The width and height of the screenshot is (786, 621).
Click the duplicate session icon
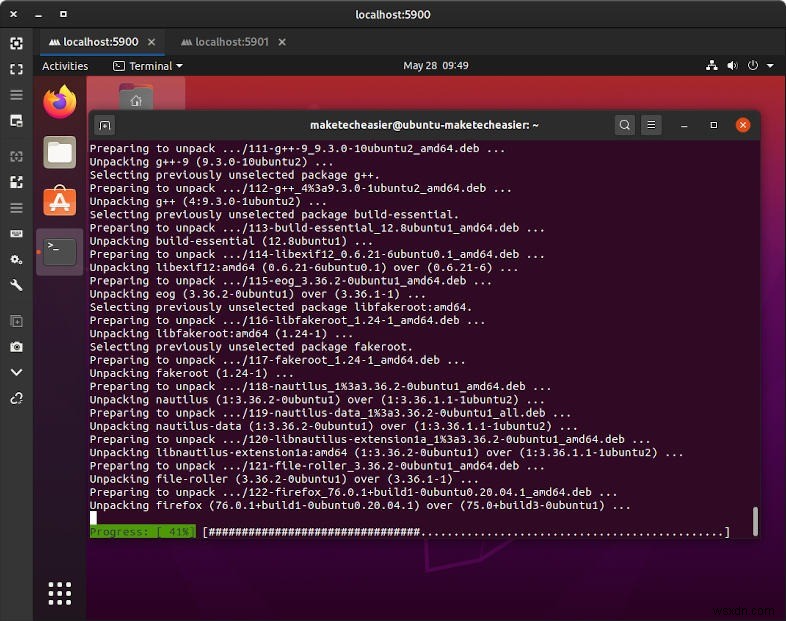click(x=16, y=321)
